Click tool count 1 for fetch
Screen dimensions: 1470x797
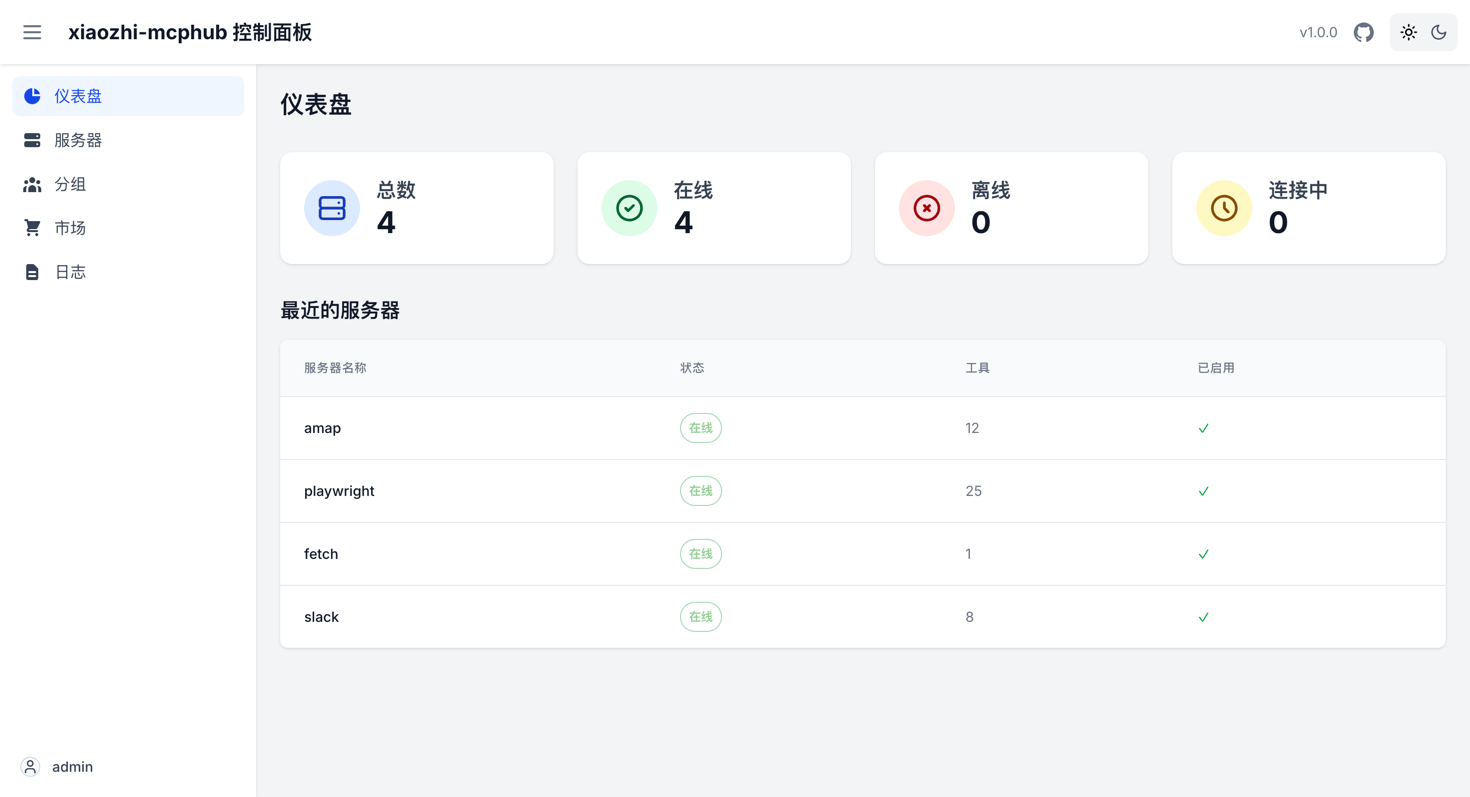968,554
